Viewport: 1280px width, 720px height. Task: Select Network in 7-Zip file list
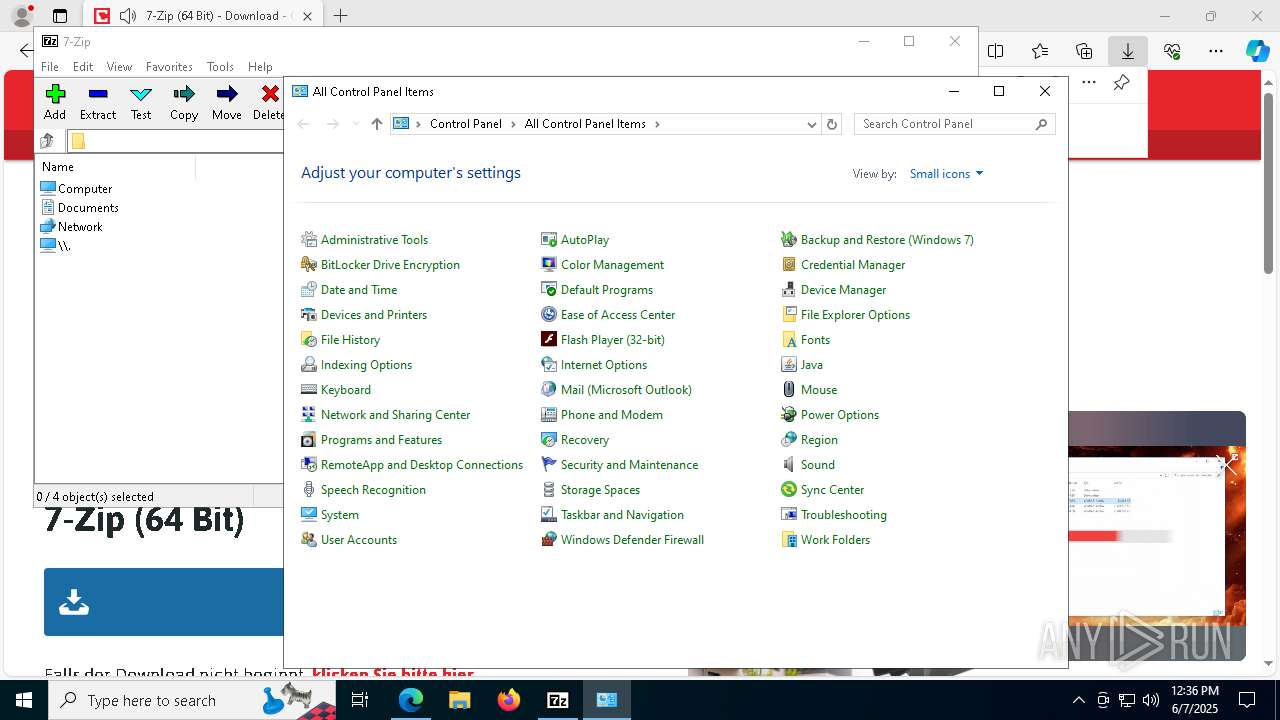(x=80, y=226)
